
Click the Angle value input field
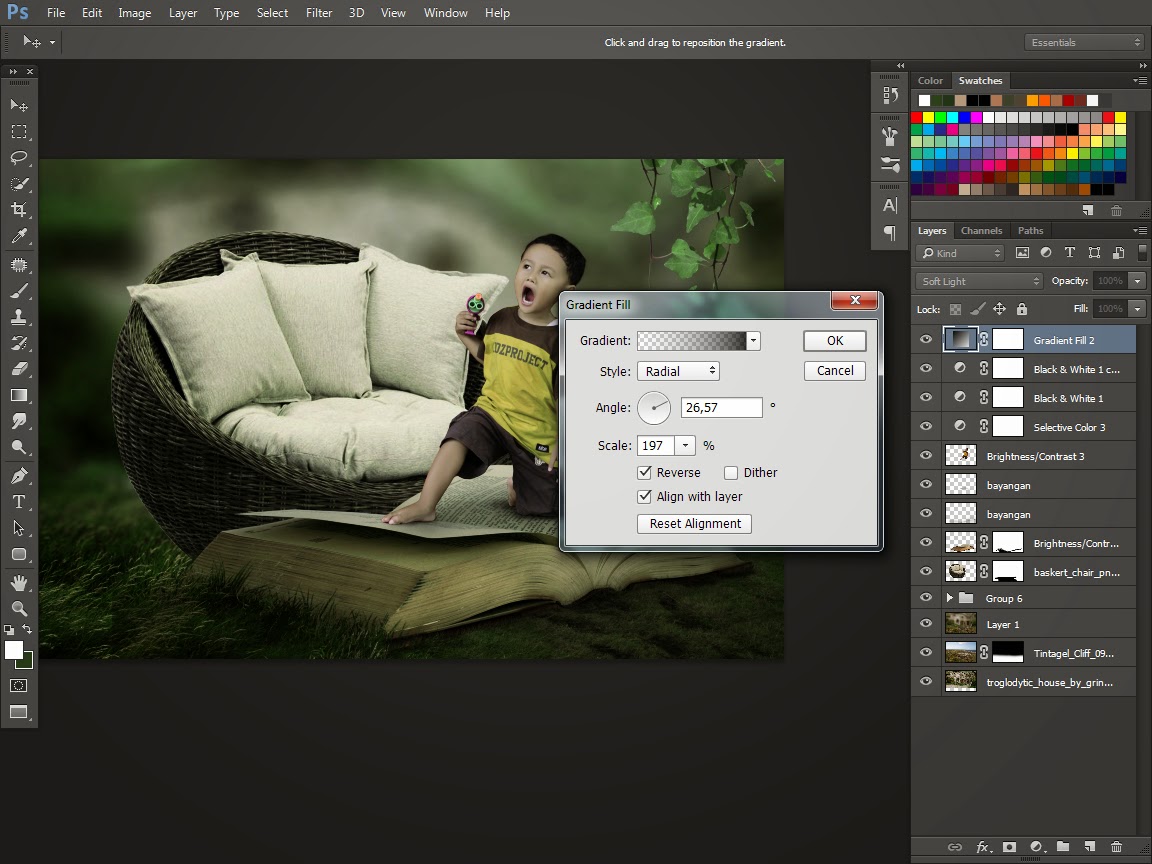[x=721, y=407]
